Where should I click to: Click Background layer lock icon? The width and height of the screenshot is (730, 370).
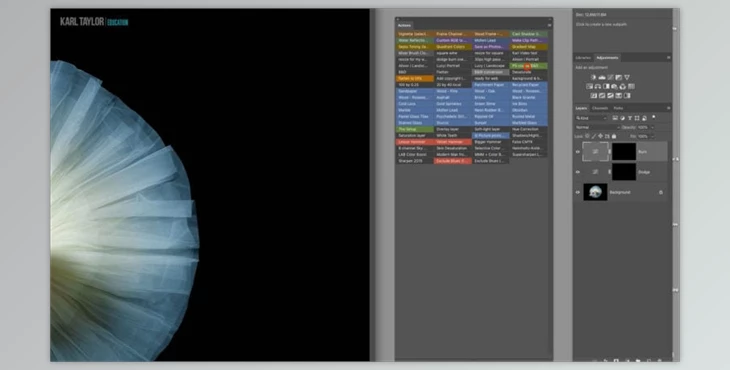tap(661, 192)
